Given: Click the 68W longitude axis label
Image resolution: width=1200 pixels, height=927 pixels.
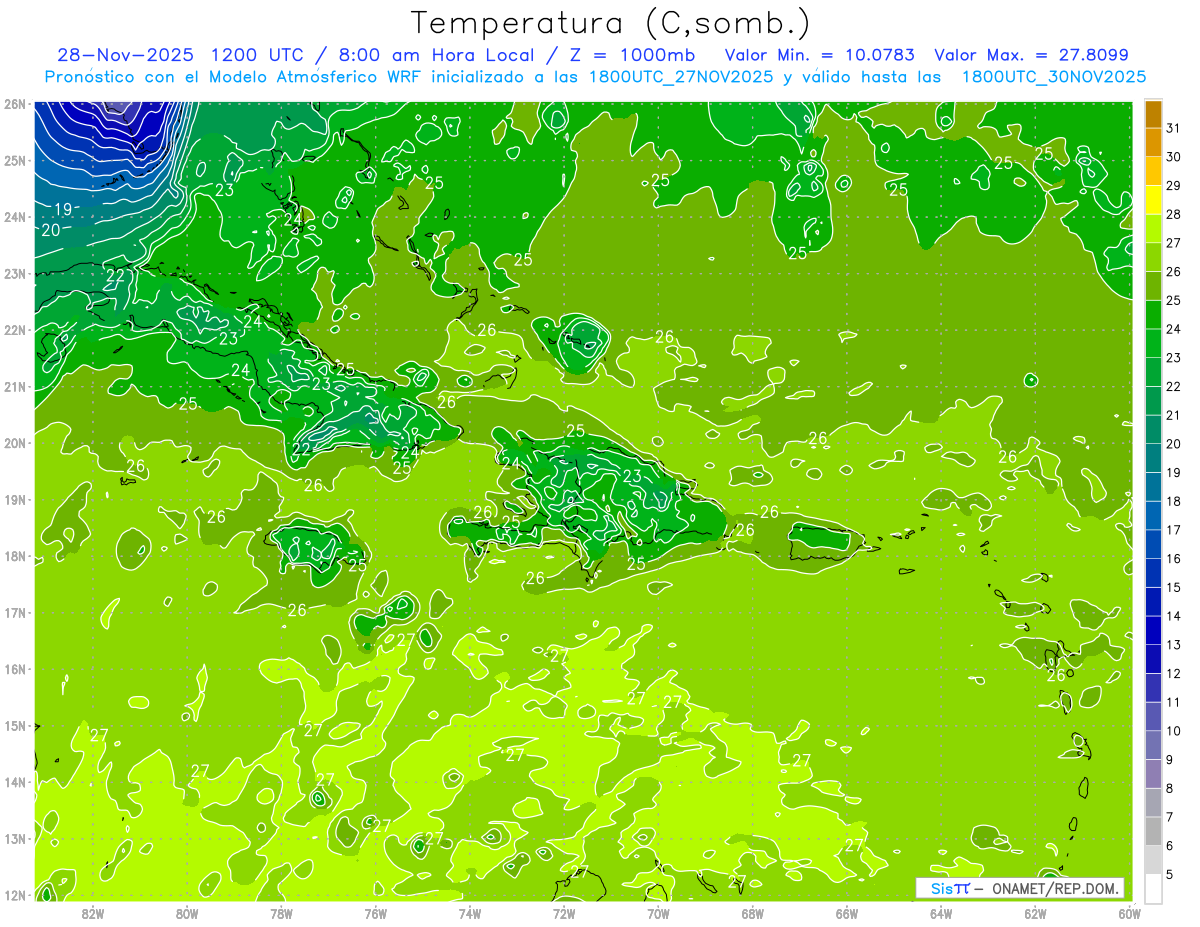Looking at the screenshot, I should pos(753,913).
